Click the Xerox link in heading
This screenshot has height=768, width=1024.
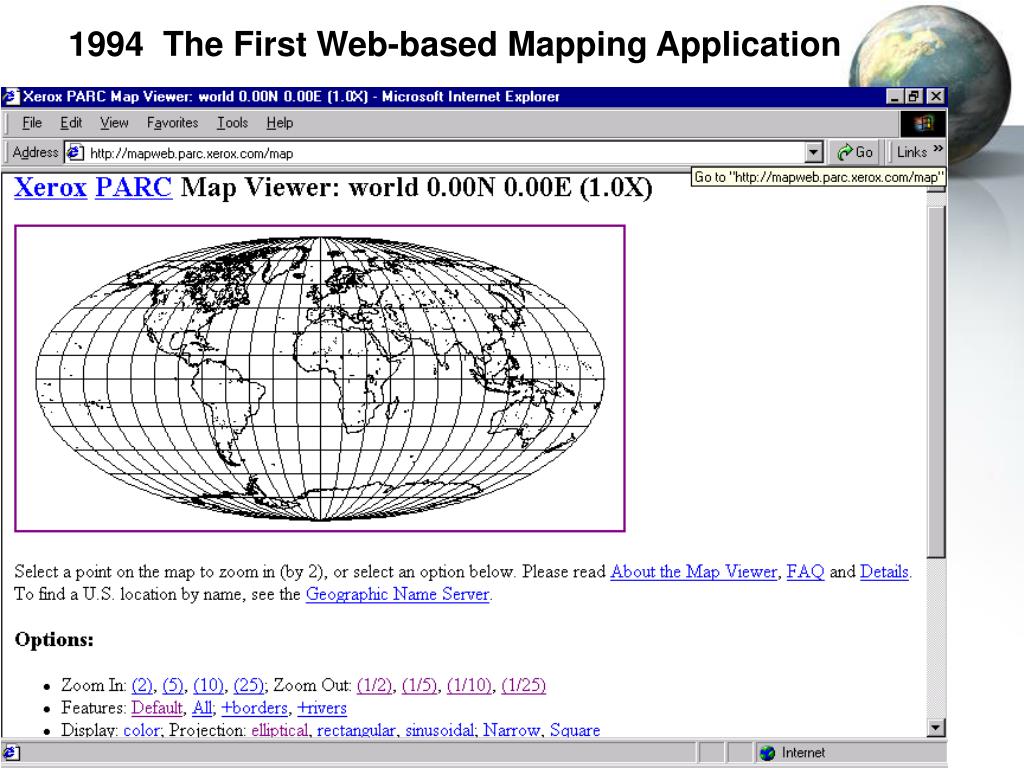click(50, 188)
